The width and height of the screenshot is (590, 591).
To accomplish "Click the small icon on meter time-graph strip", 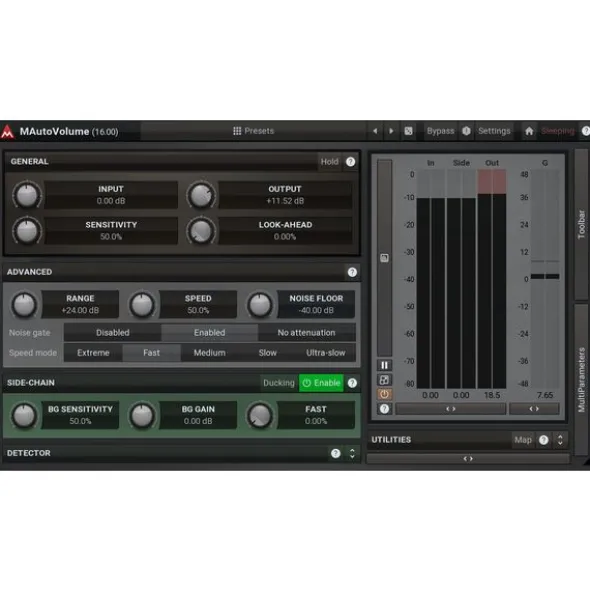I will coord(384,258).
